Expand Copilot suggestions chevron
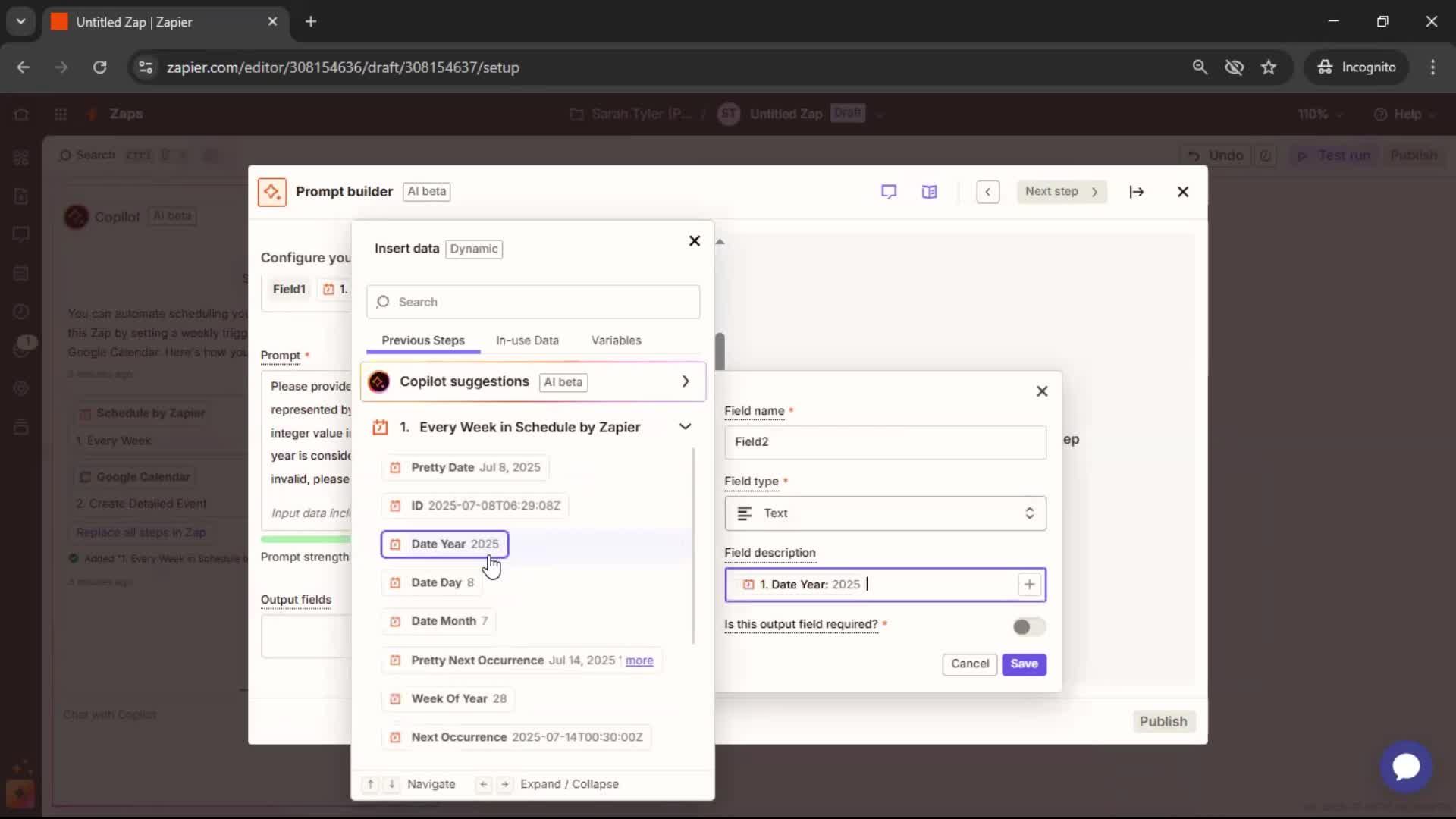1456x819 pixels. (x=686, y=381)
